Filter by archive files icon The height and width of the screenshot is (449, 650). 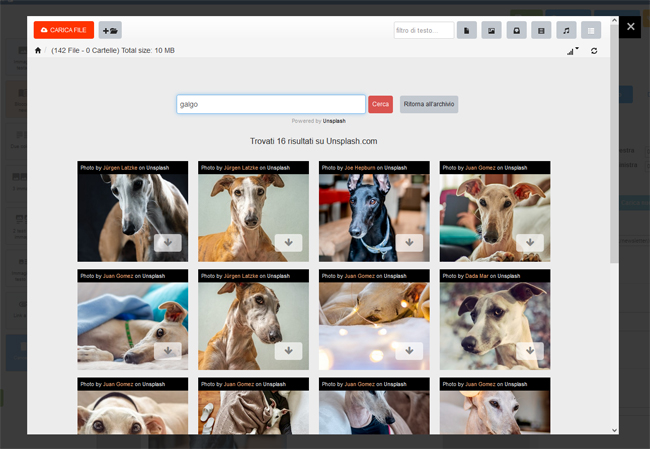tap(517, 31)
